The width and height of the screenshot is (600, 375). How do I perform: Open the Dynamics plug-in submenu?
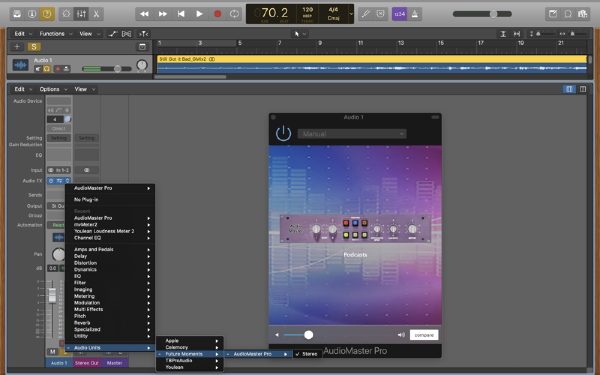pyautogui.click(x=110, y=270)
